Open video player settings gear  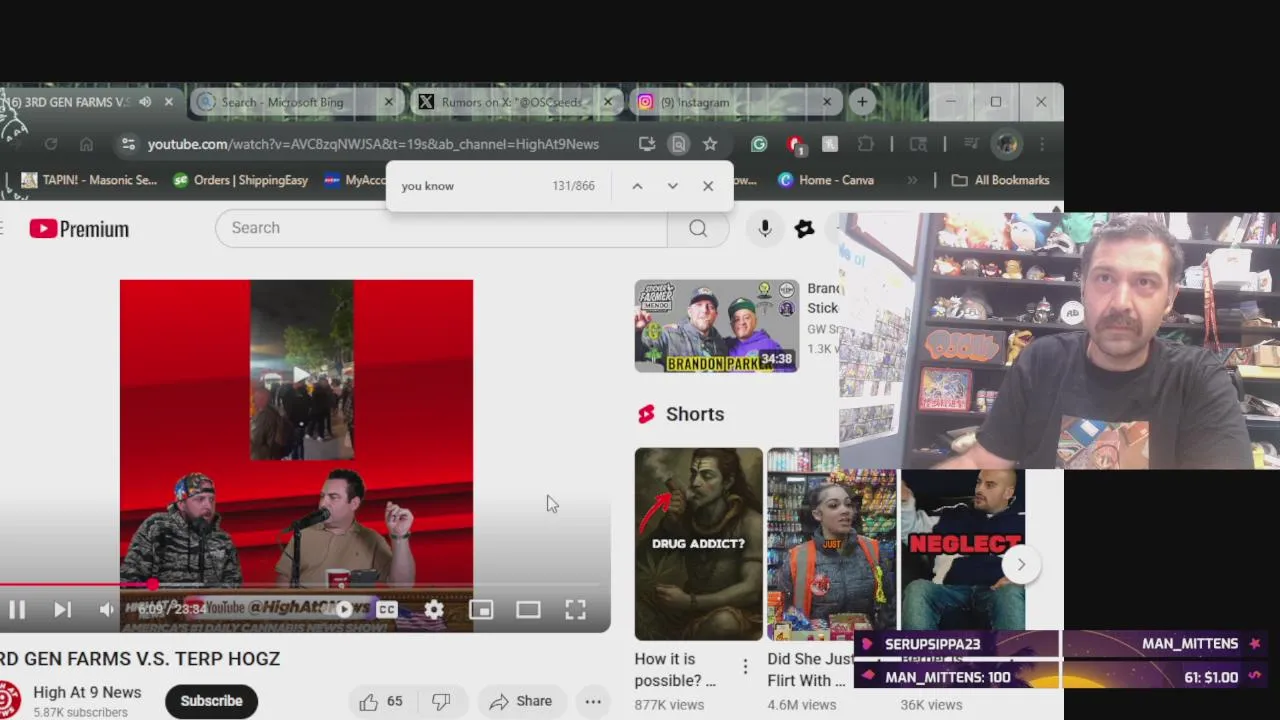pos(434,609)
